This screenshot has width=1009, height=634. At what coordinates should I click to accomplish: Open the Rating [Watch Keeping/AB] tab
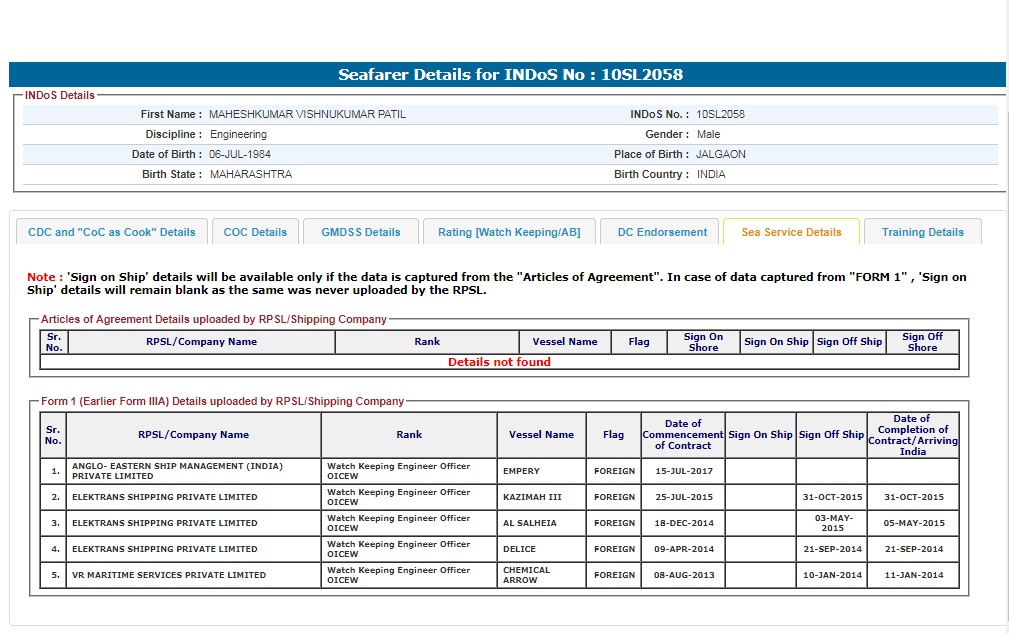point(509,232)
